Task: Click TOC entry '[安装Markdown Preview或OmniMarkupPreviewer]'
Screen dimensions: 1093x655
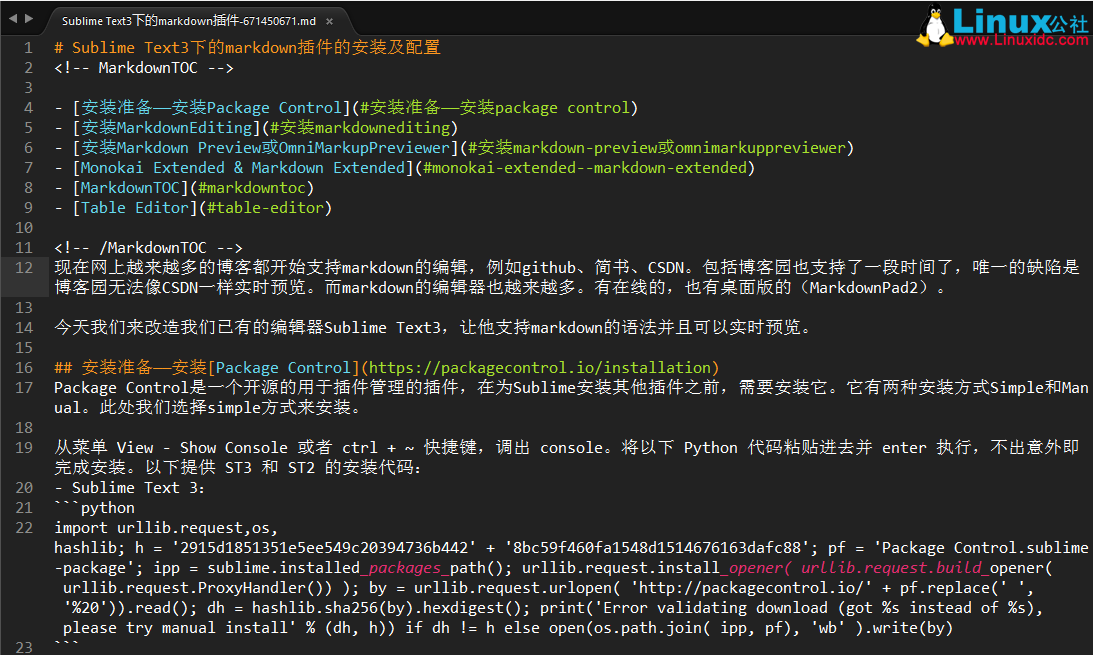Action: coord(266,148)
